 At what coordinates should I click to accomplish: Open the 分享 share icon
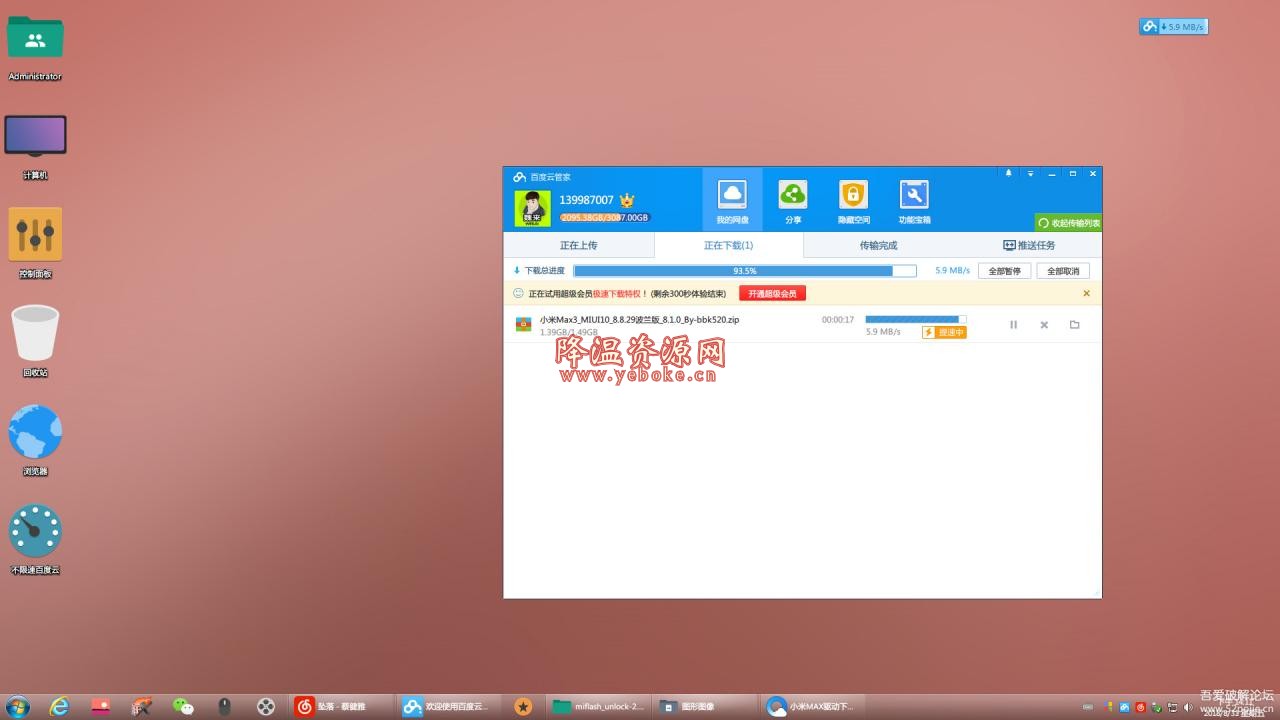click(x=793, y=200)
